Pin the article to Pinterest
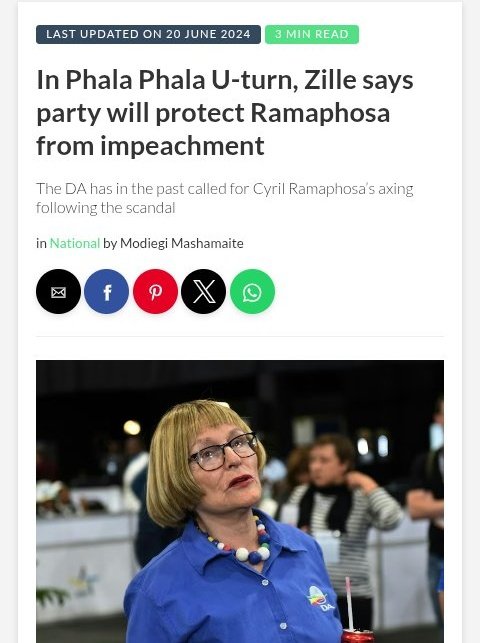The width and height of the screenshot is (480, 643). [155, 292]
